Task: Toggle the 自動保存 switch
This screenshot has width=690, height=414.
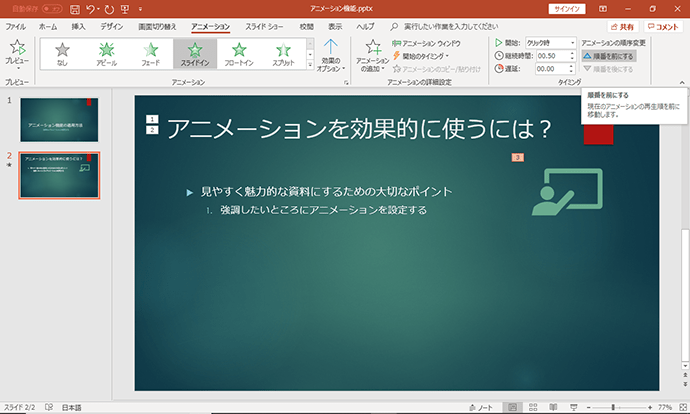Action: (52, 9)
